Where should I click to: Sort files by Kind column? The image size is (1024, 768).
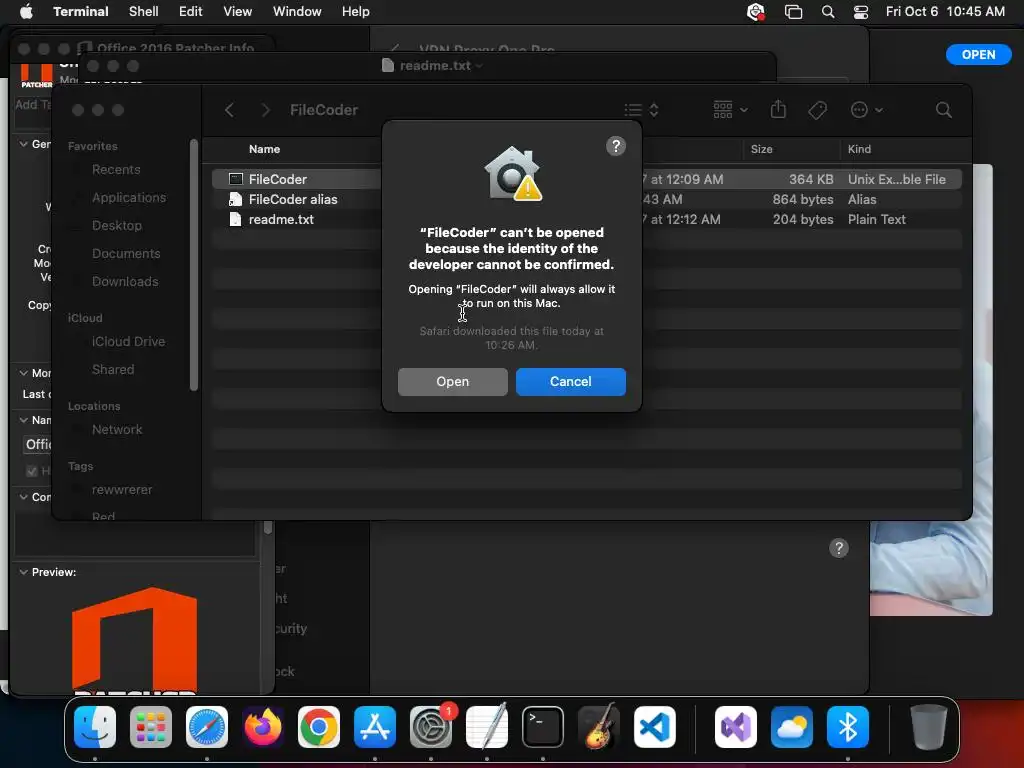pyautogui.click(x=859, y=149)
